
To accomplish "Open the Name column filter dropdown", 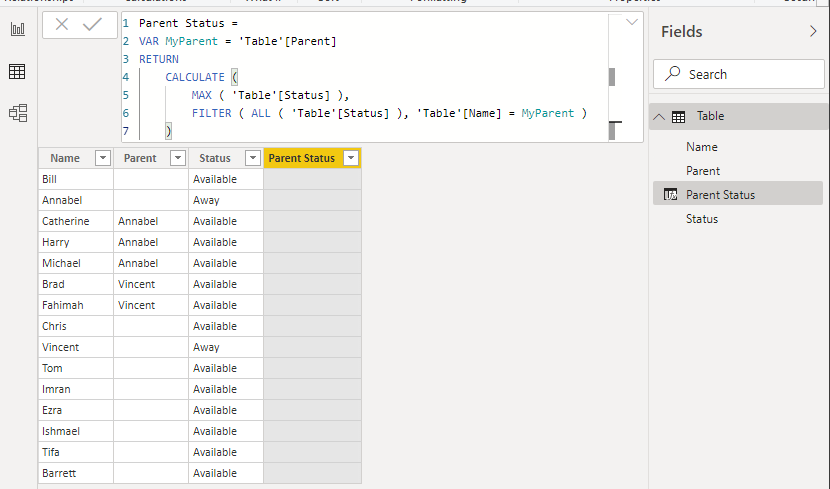I will tap(103, 158).
